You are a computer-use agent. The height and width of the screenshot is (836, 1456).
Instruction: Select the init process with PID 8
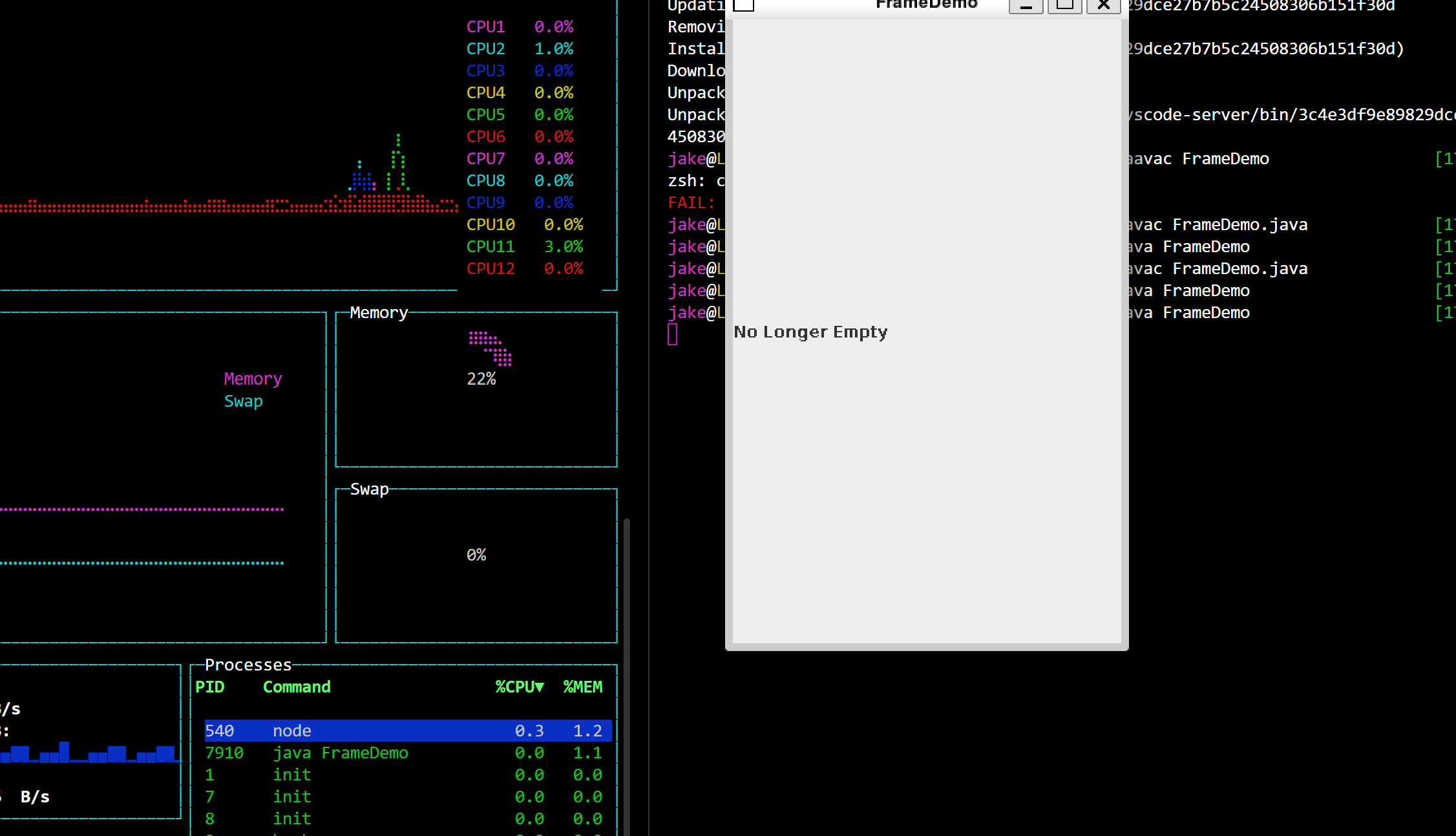click(408, 819)
